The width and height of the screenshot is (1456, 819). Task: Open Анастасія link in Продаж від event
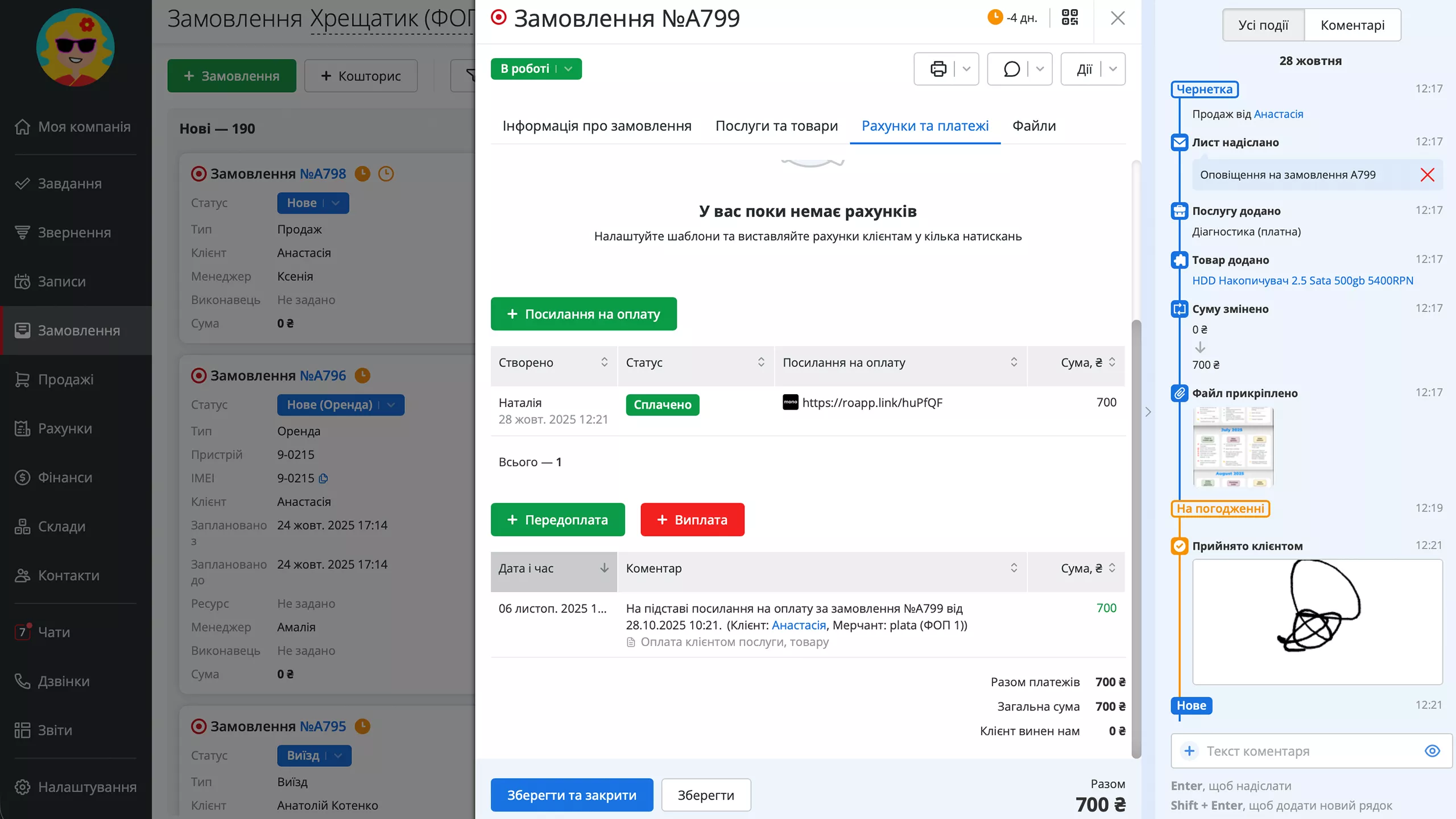1279,114
